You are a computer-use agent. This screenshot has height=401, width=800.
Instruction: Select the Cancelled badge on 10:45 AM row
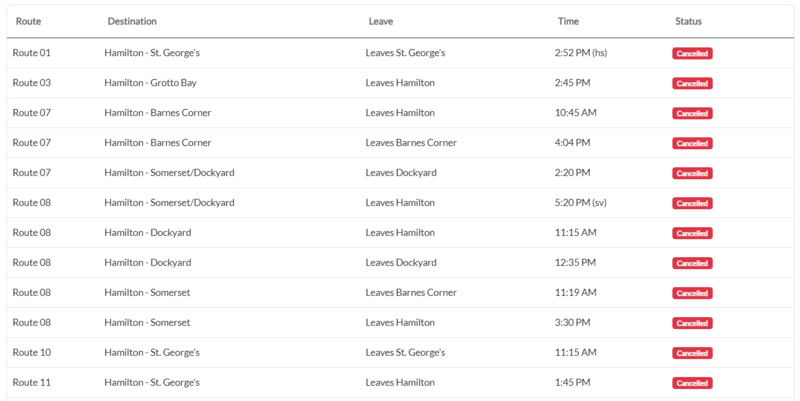(x=692, y=113)
